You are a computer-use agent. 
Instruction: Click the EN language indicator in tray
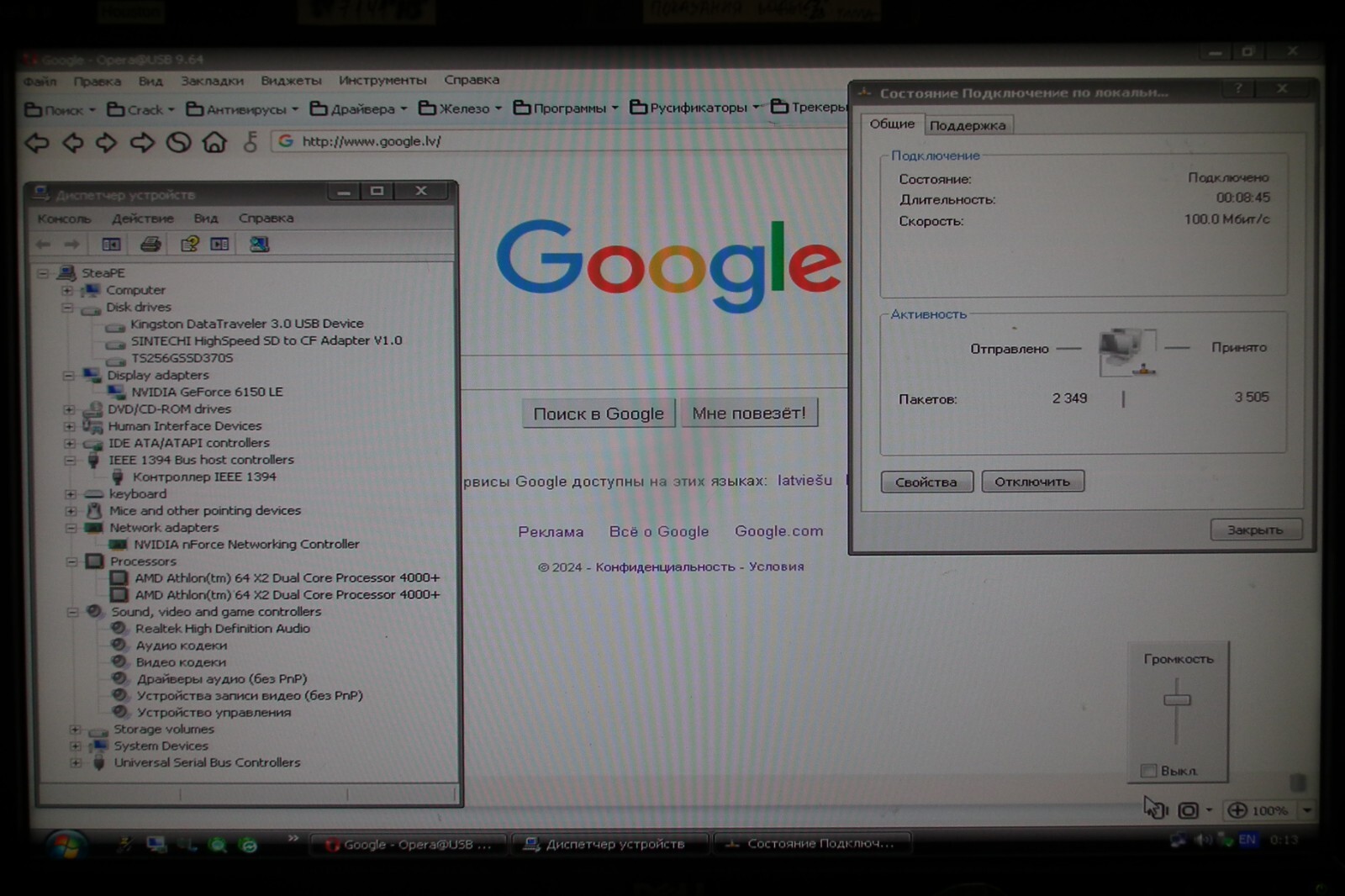pyautogui.click(x=1247, y=840)
